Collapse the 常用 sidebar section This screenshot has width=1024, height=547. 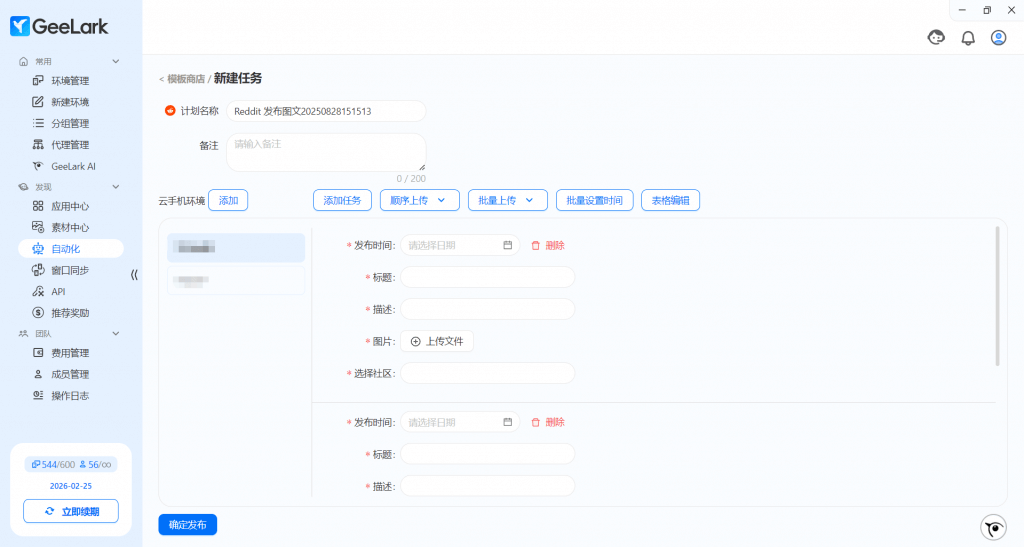(x=116, y=61)
